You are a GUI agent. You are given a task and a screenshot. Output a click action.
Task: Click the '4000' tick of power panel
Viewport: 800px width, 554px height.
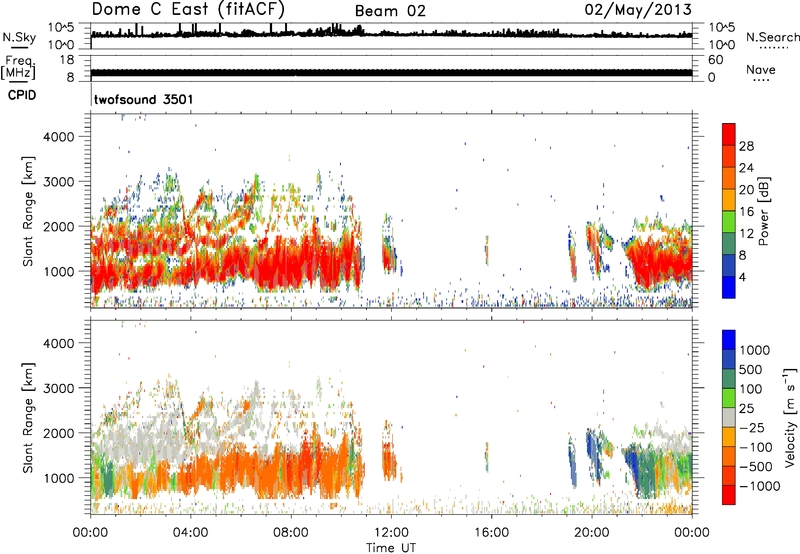[x=59, y=137]
